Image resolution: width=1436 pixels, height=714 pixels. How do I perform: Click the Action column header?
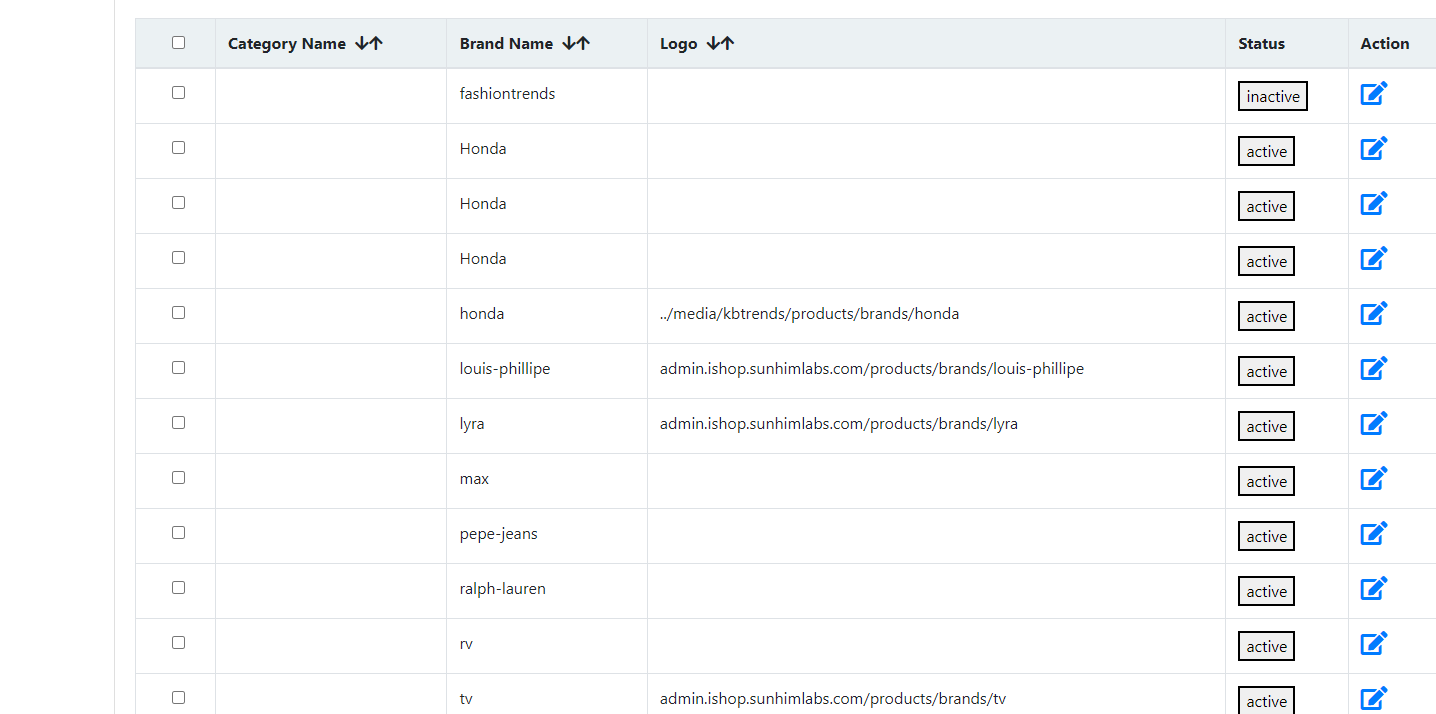(x=1384, y=44)
